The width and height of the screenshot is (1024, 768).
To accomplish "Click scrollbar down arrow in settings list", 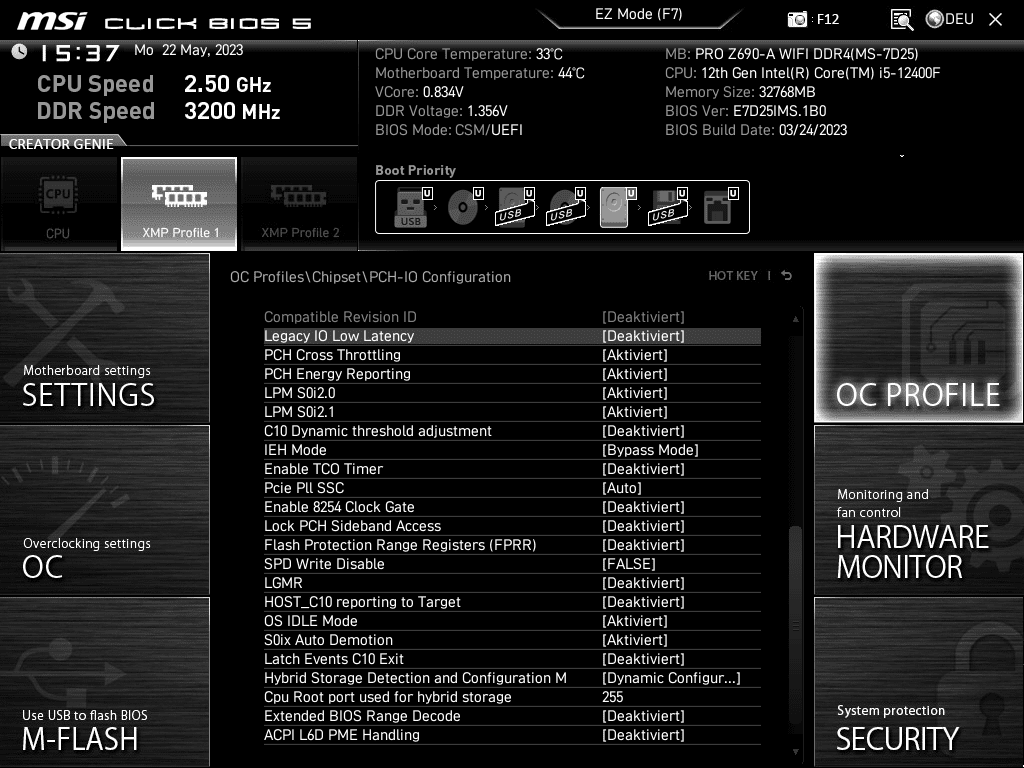I will [x=795, y=752].
